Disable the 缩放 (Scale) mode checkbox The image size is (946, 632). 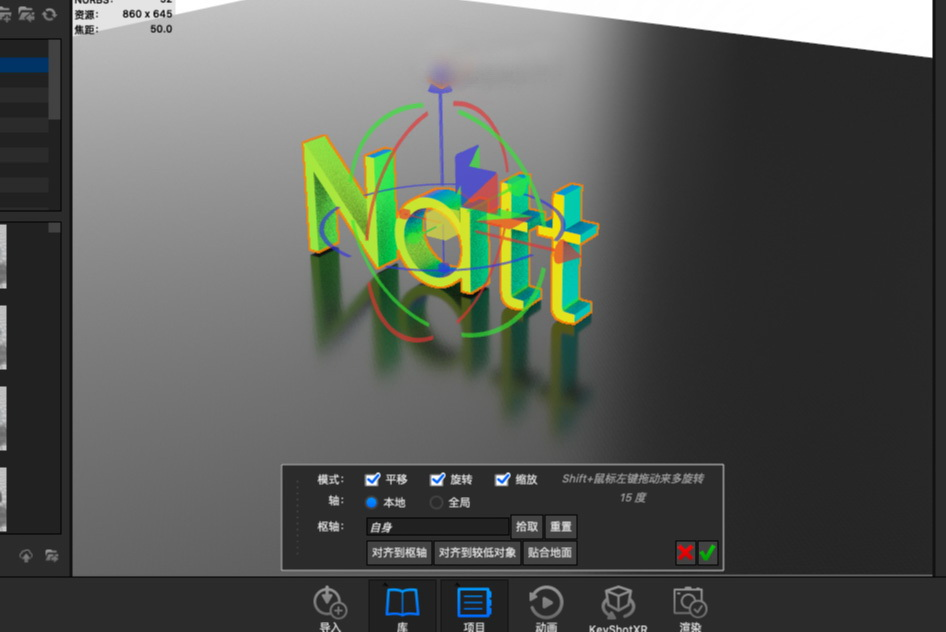503,479
